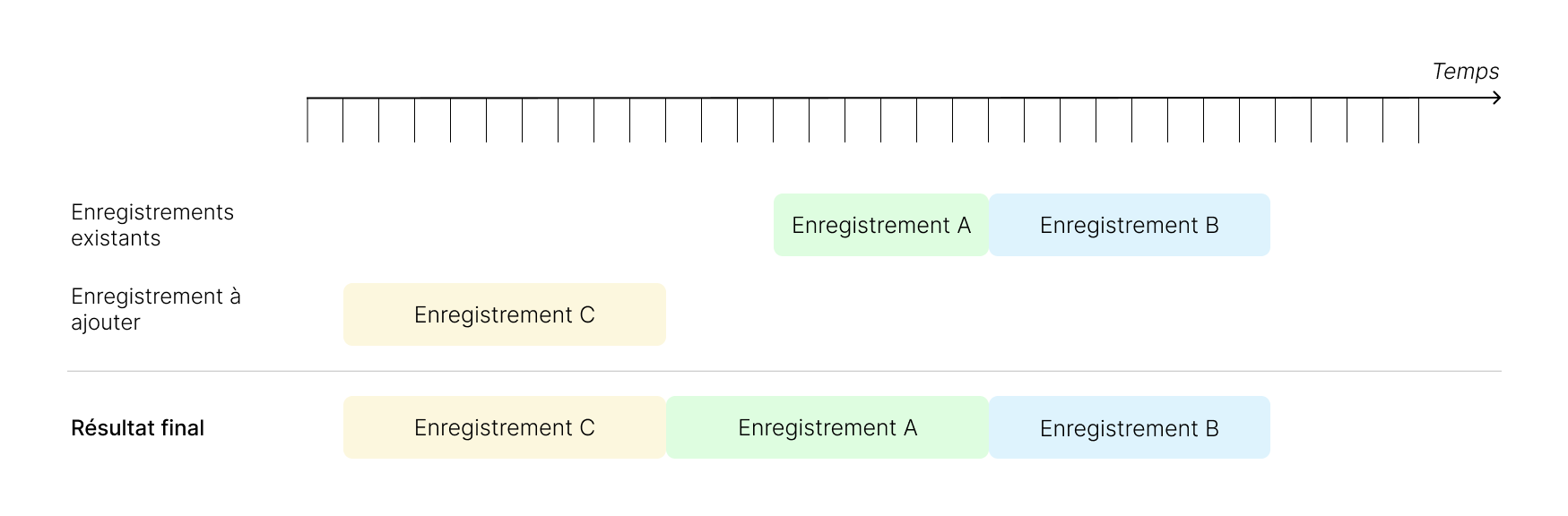Viewport: 1568px width, 516px height.
Task: Click the tick above Enregistrement B's right edge
Action: coord(1276,120)
